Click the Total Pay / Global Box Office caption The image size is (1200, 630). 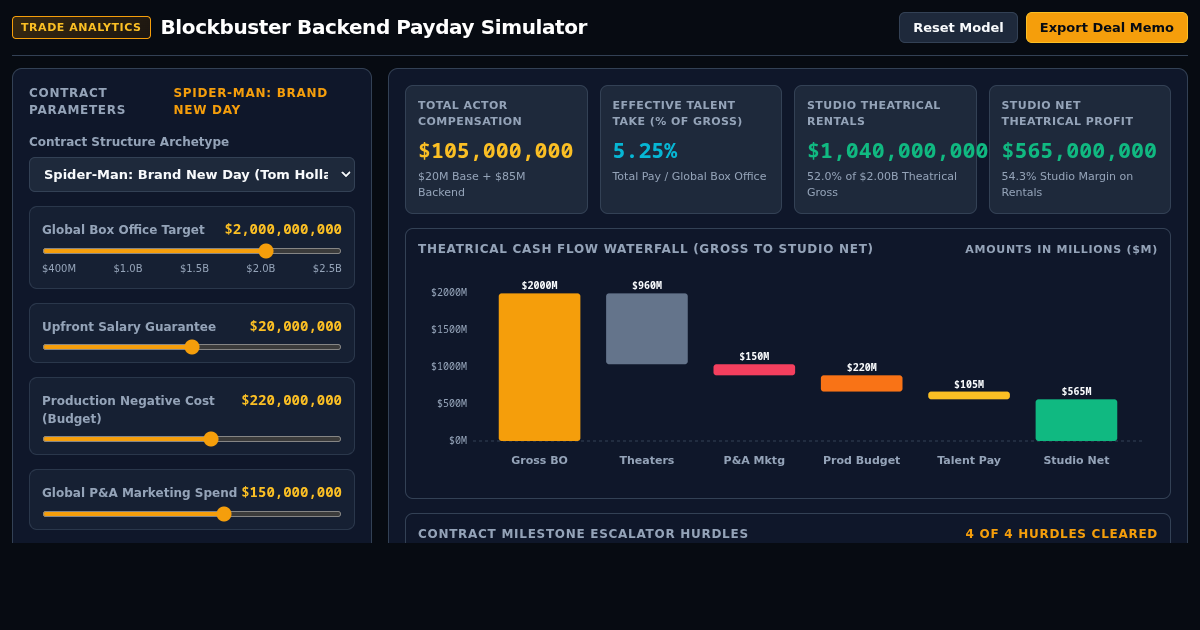point(690,176)
